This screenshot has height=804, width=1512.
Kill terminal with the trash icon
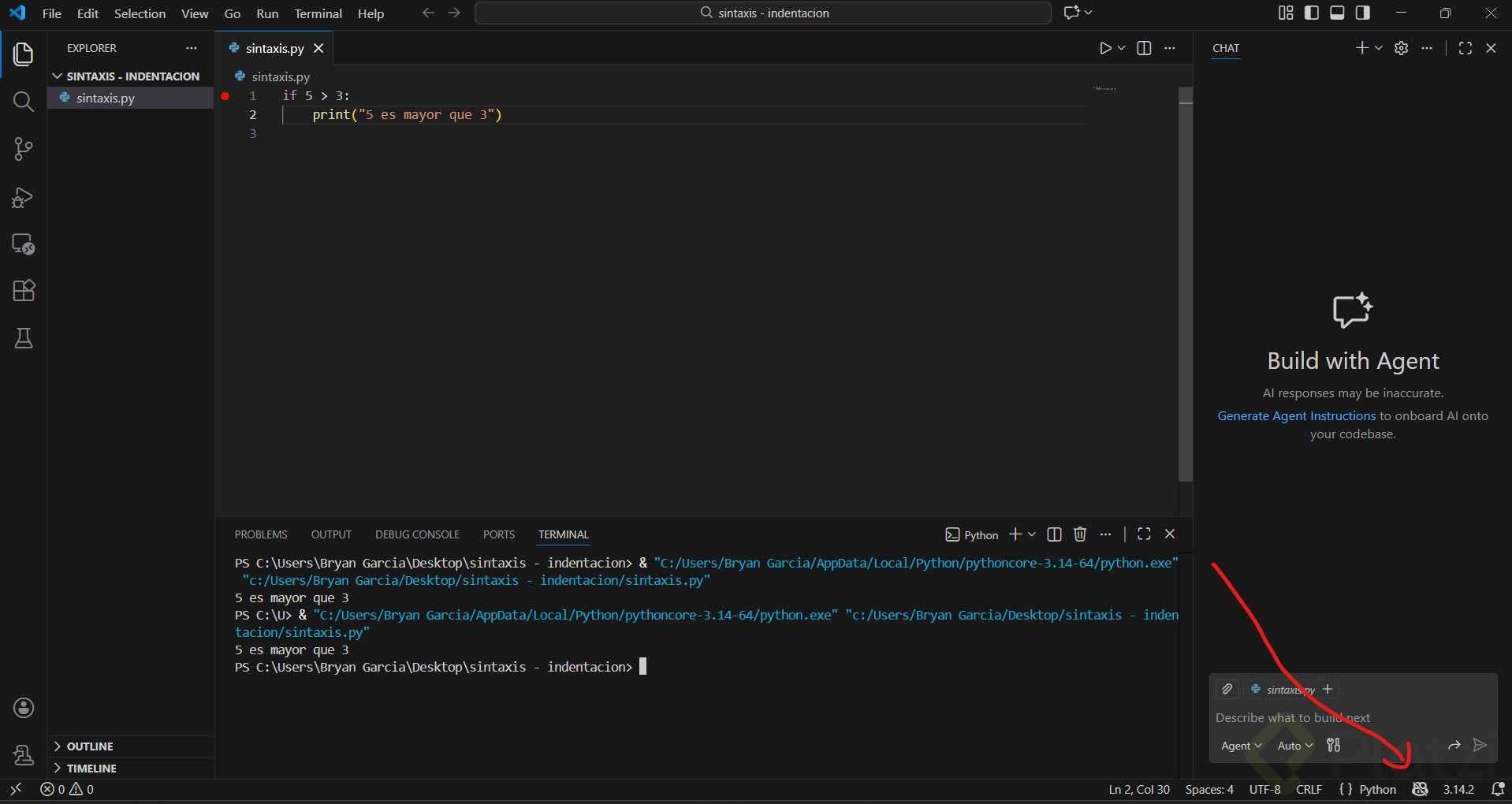pyautogui.click(x=1080, y=534)
